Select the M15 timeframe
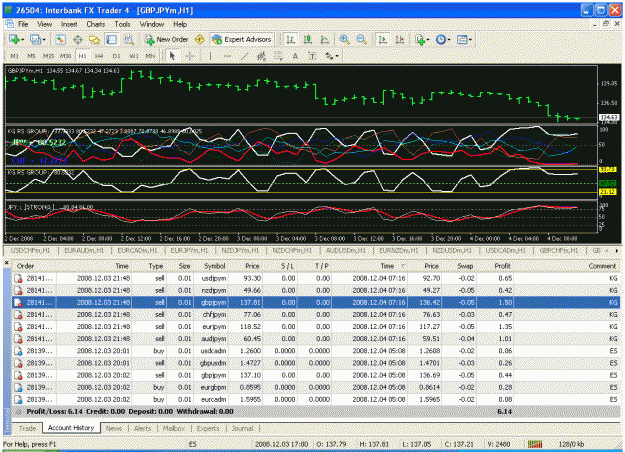Screen dimensions: 625x452 (48, 56)
